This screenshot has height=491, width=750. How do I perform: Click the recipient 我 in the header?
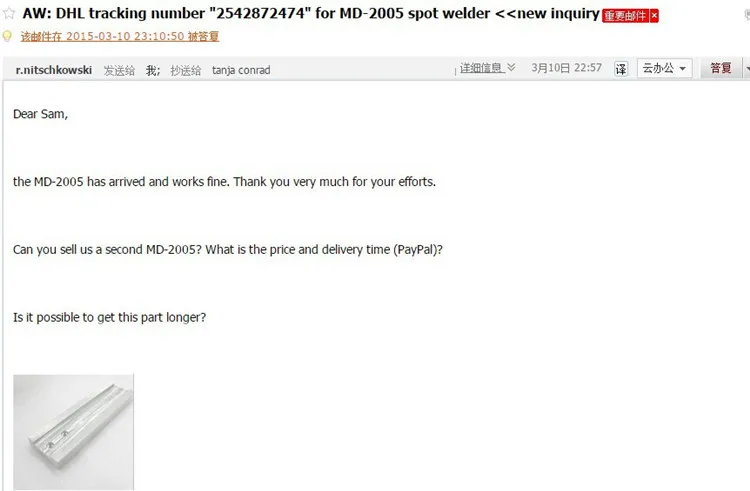pyautogui.click(x=153, y=71)
